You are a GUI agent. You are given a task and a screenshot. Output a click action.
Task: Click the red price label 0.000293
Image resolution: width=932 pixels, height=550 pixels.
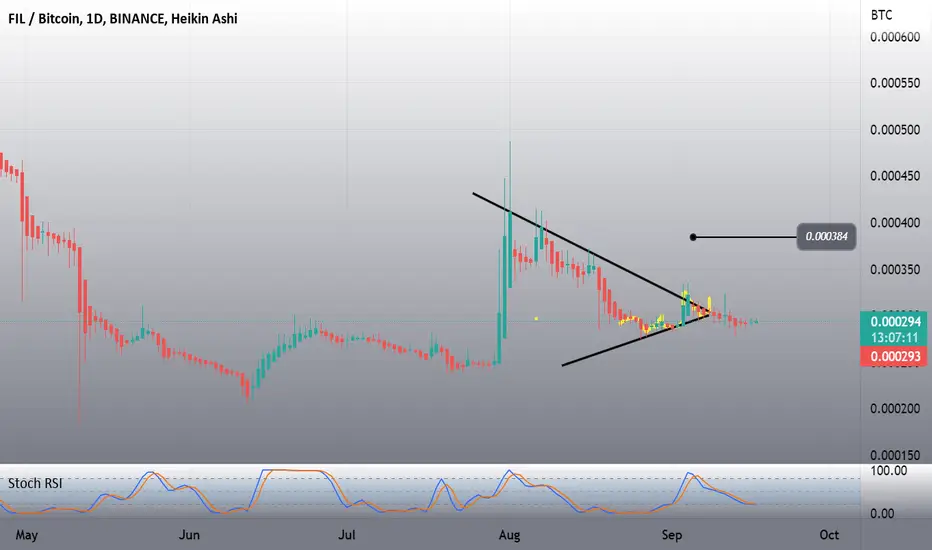click(895, 356)
